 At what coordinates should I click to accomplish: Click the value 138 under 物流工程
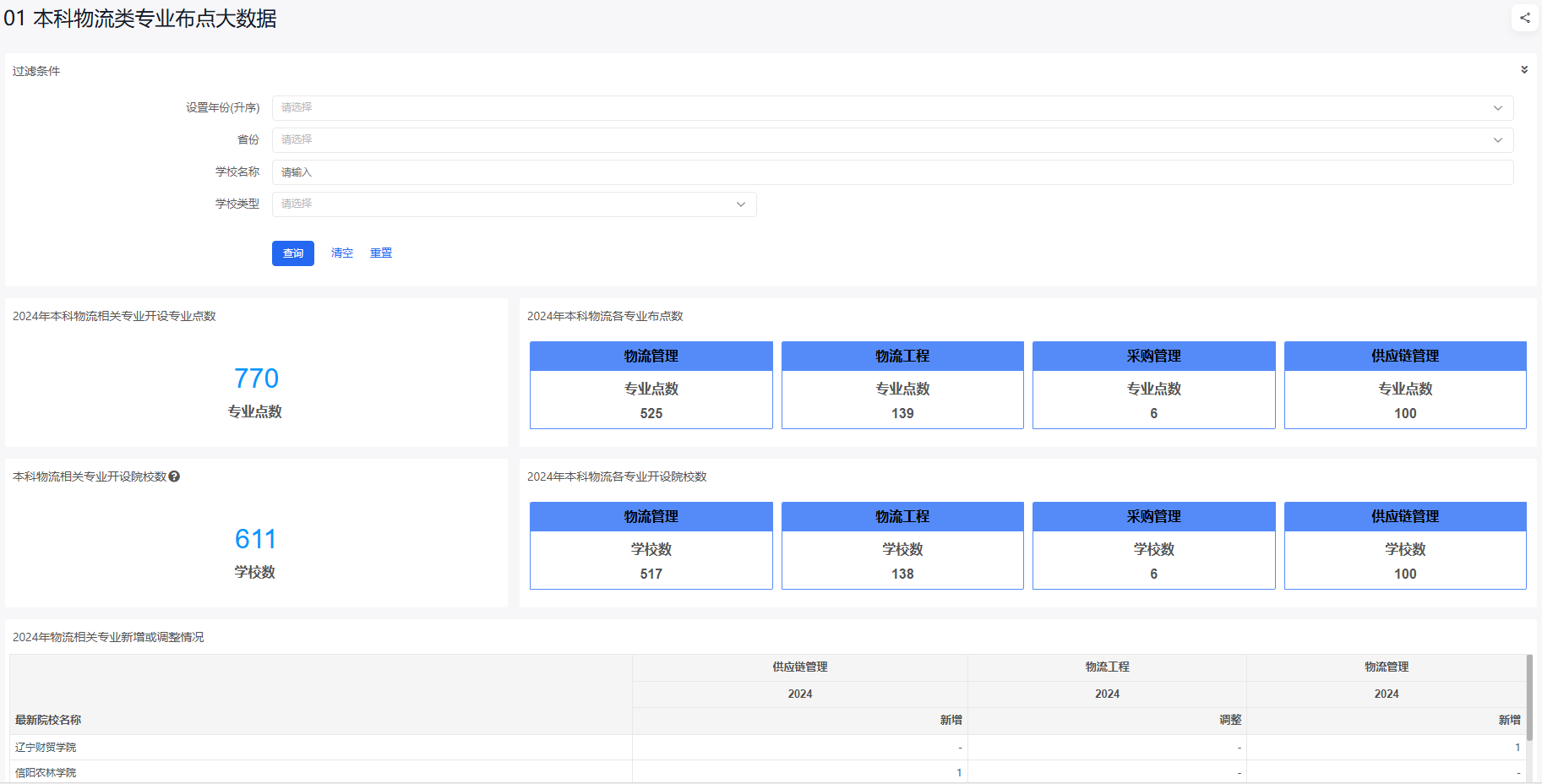[x=902, y=574]
